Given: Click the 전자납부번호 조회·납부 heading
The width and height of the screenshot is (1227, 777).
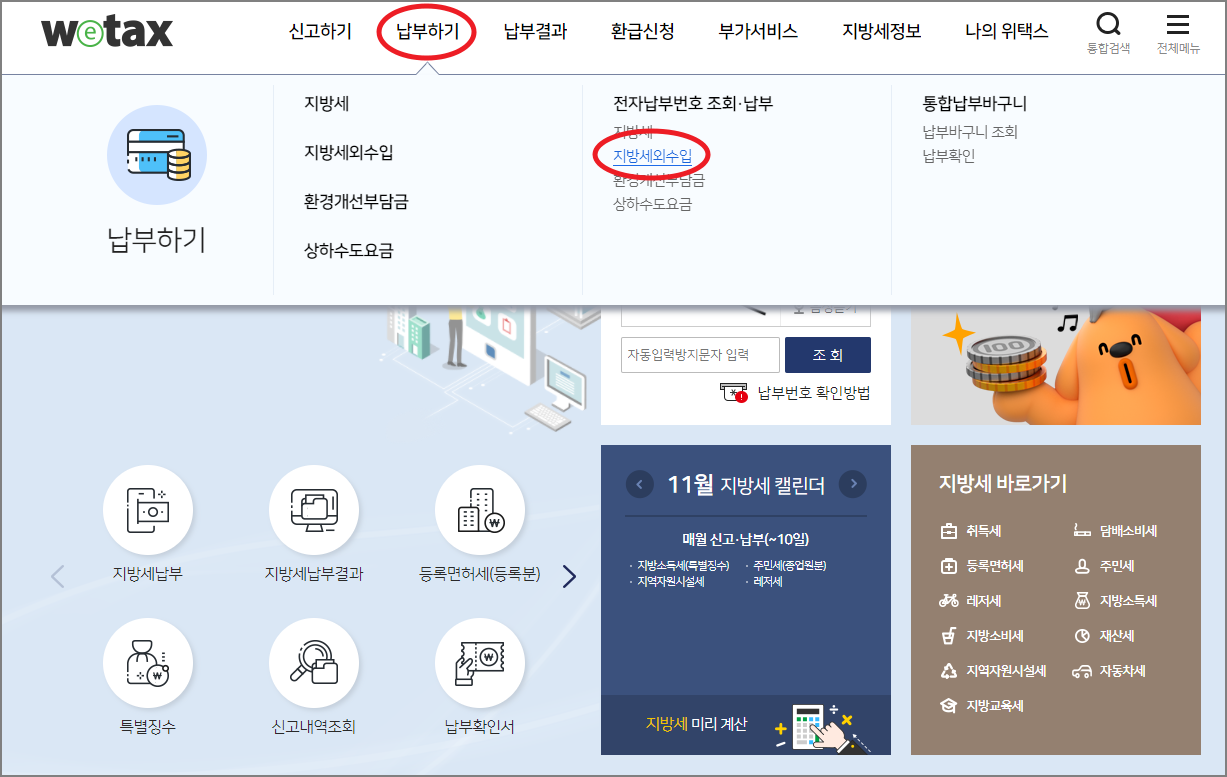Looking at the screenshot, I should [x=693, y=103].
